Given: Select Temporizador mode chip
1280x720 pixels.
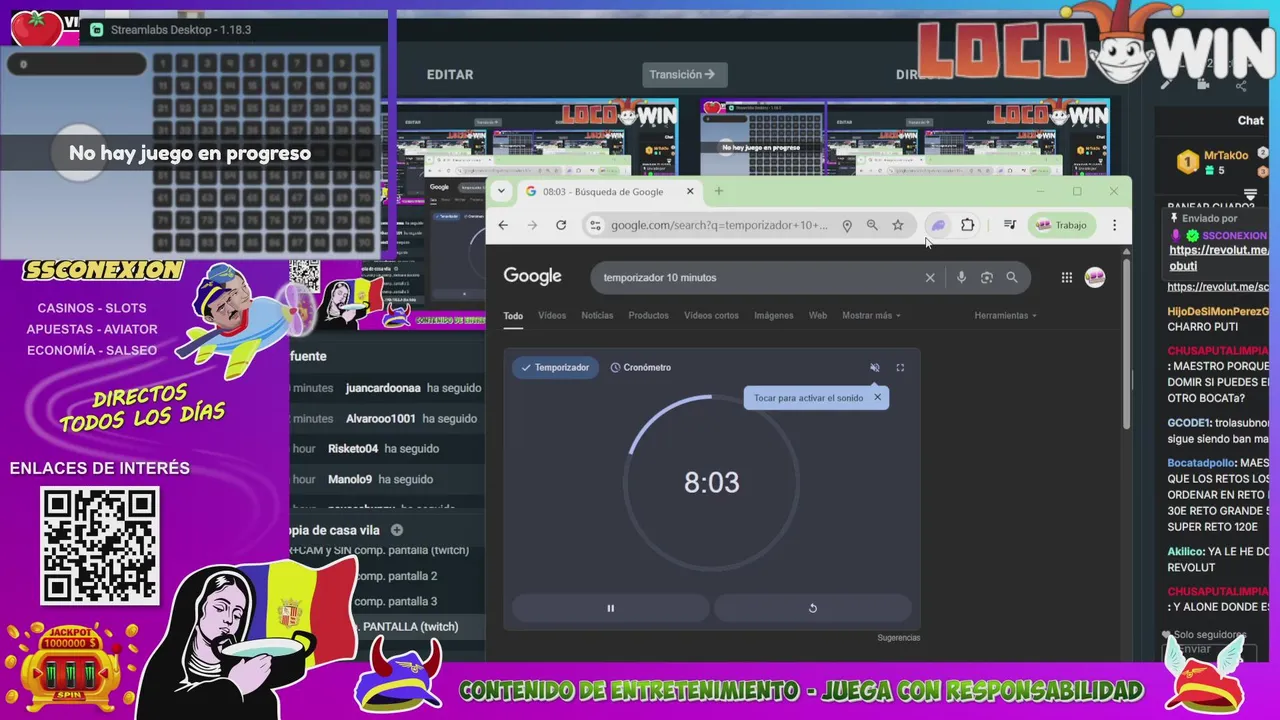Looking at the screenshot, I should pyautogui.click(x=556, y=367).
